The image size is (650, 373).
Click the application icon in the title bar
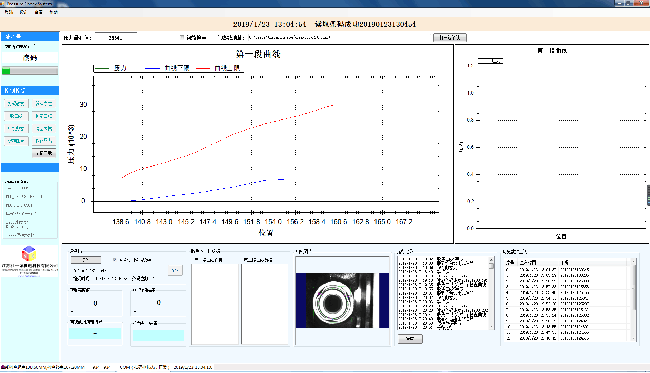[2, 3]
